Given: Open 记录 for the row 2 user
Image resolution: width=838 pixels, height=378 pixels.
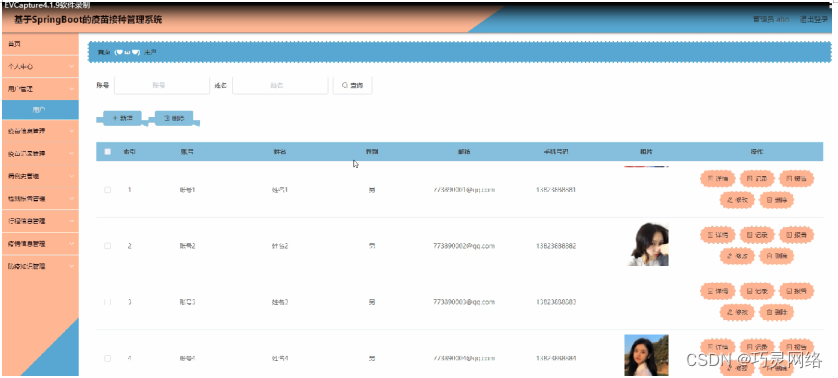Looking at the screenshot, I should (757, 235).
